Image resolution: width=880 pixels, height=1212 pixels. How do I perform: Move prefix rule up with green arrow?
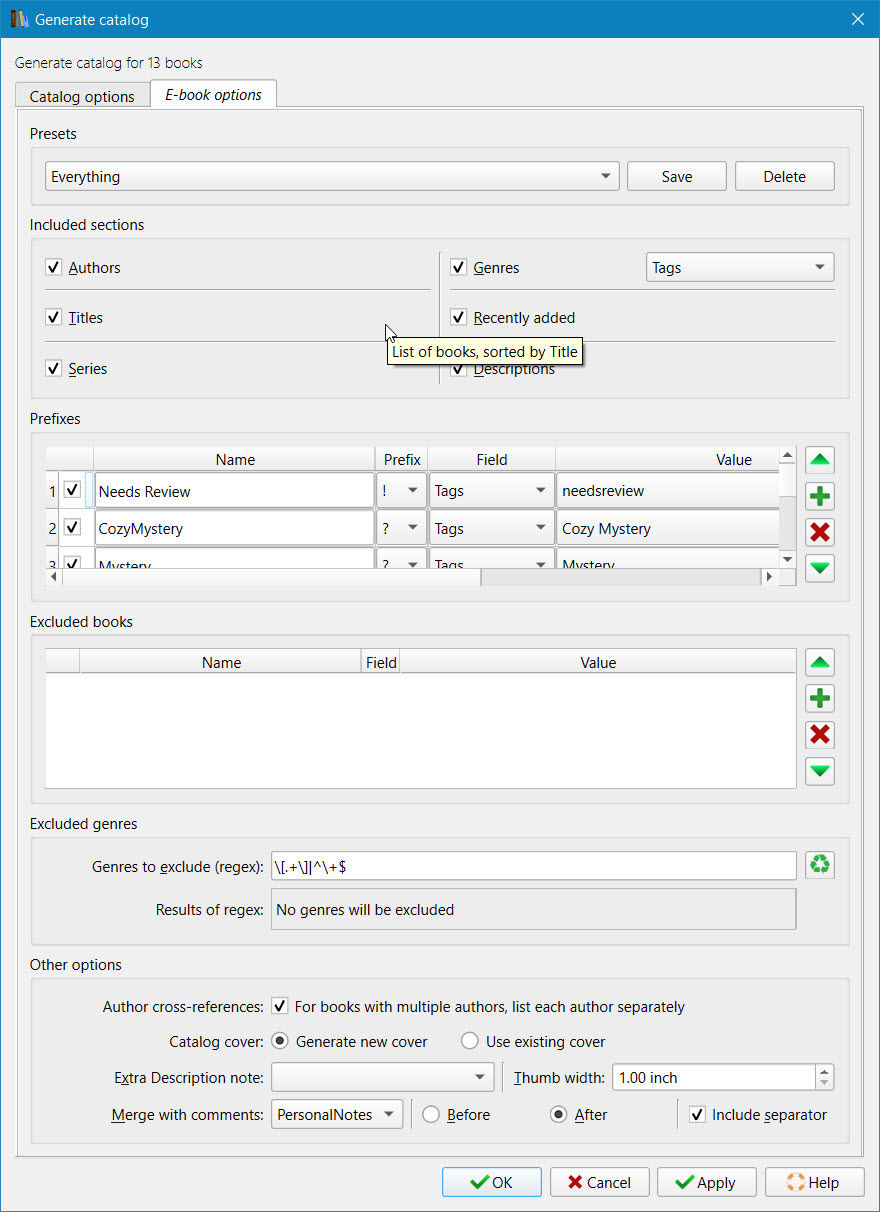click(820, 461)
